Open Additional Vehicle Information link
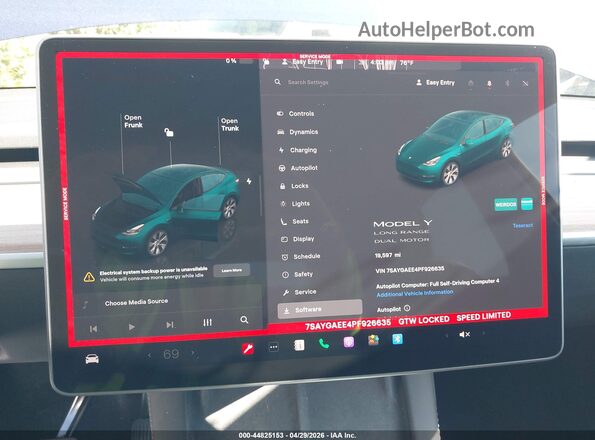Image resolution: width=595 pixels, height=440 pixels. tap(415, 293)
